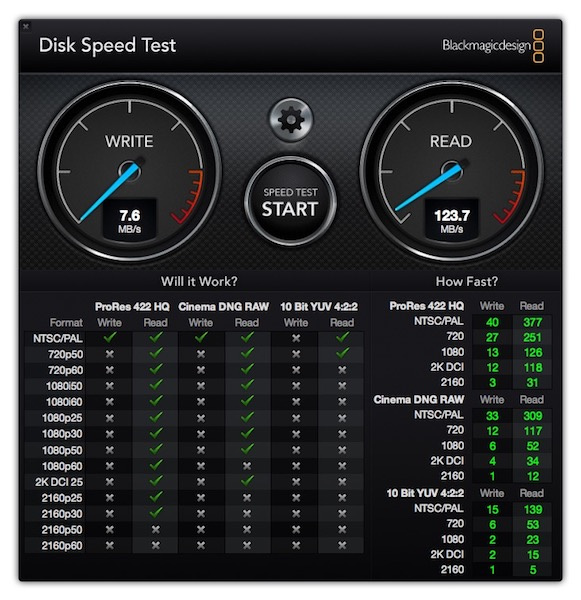Click the ProRes 422 HQ NTSC/PAL read value 377
The width and height of the screenshot is (581, 600).
point(532,322)
